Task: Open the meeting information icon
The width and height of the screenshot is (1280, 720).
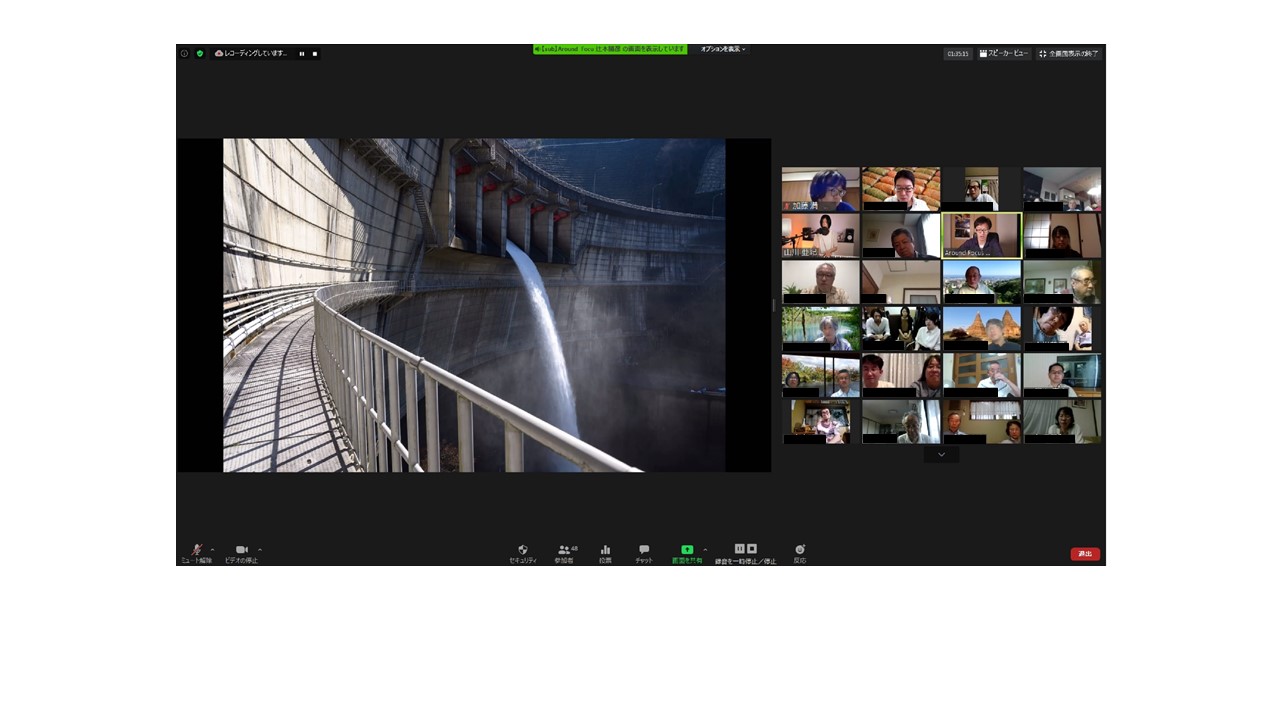Action: 184,53
